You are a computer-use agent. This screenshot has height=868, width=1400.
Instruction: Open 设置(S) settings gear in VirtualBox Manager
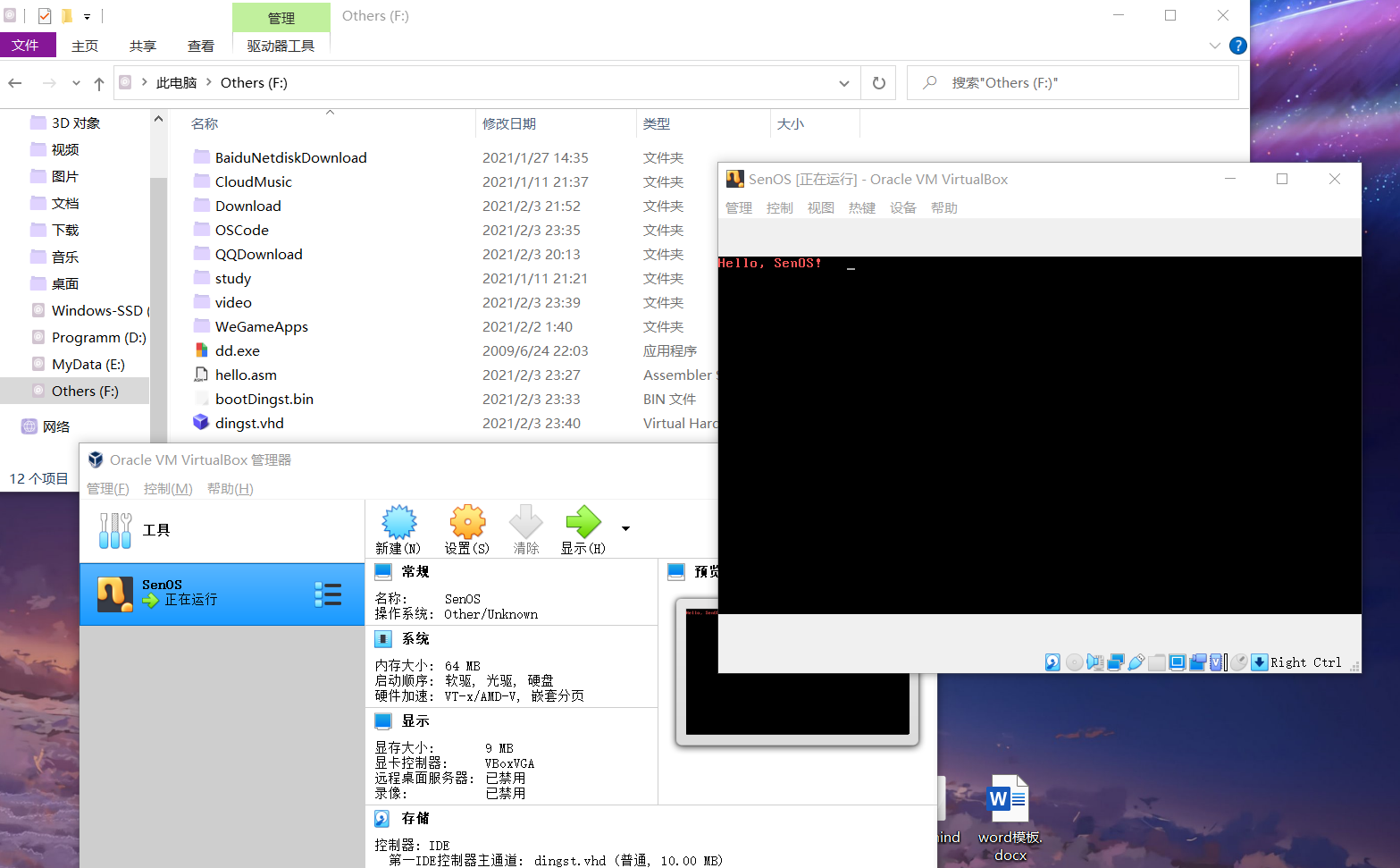pyautogui.click(x=467, y=522)
